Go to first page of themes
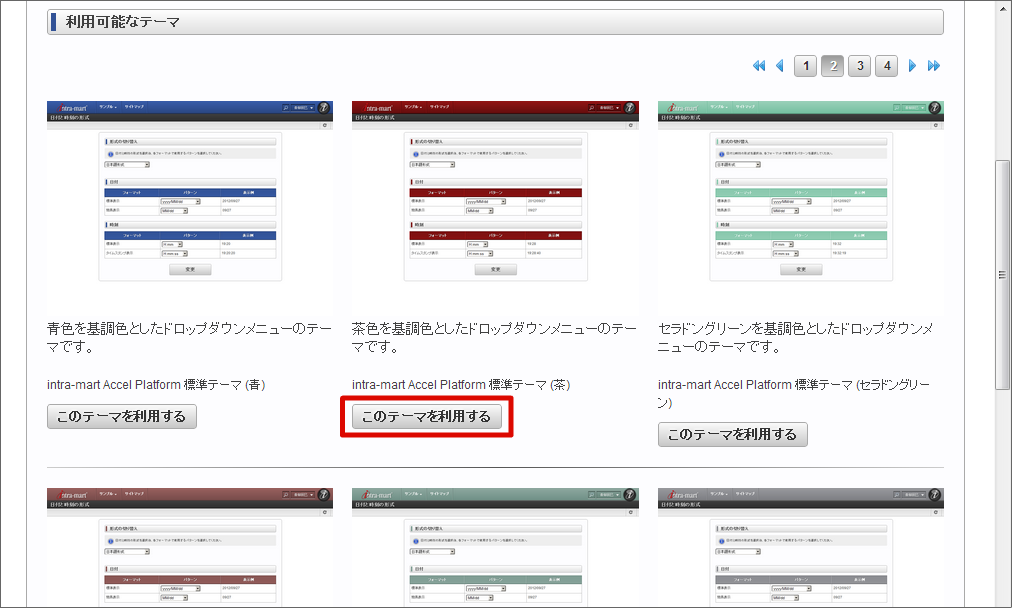1012x608 pixels. coord(759,66)
